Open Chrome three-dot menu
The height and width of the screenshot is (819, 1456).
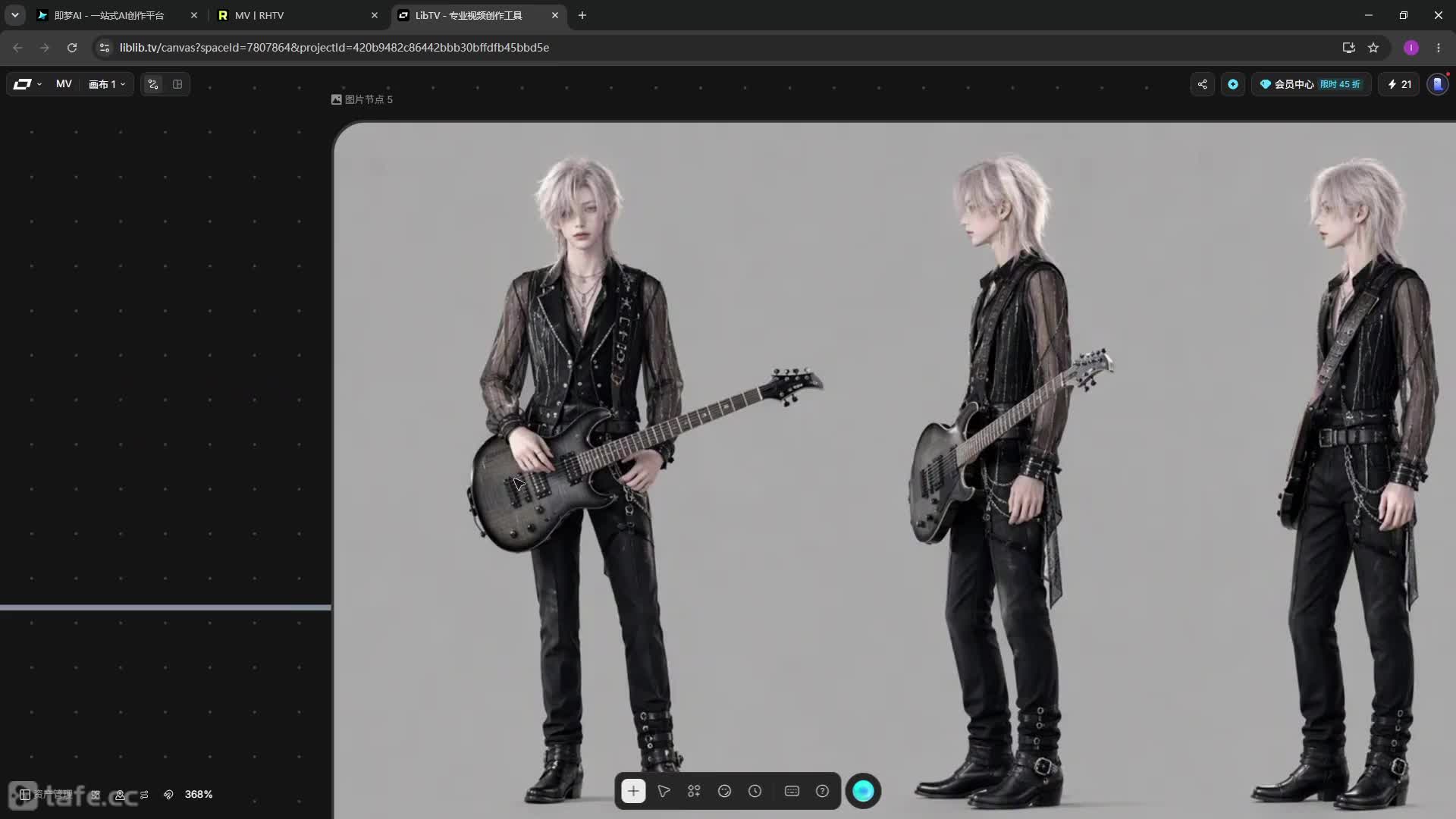(x=1438, y=47)
